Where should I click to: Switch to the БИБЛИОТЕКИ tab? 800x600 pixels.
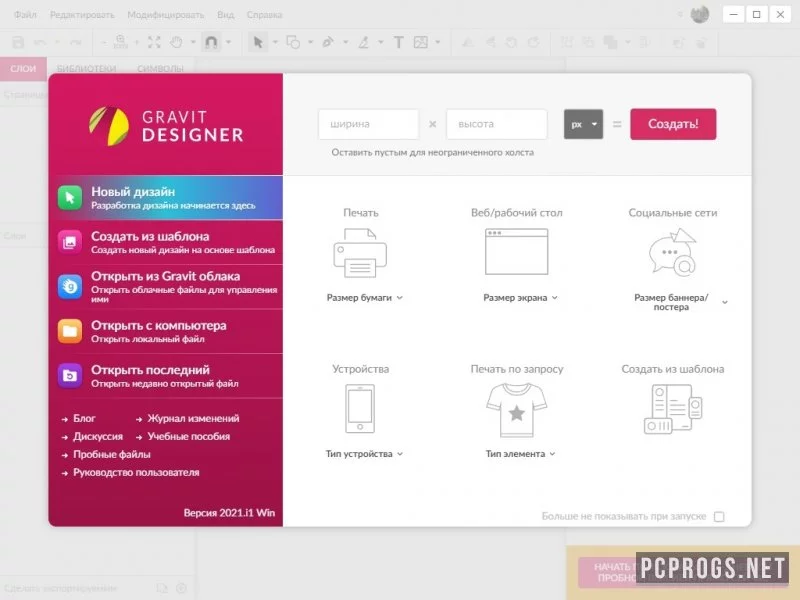point(86,69)
